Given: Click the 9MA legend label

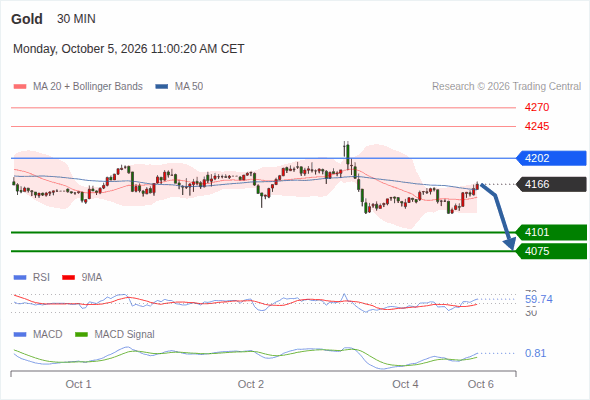Looking at the screenshot, I should pyautogui.click(x=92, y=277).
